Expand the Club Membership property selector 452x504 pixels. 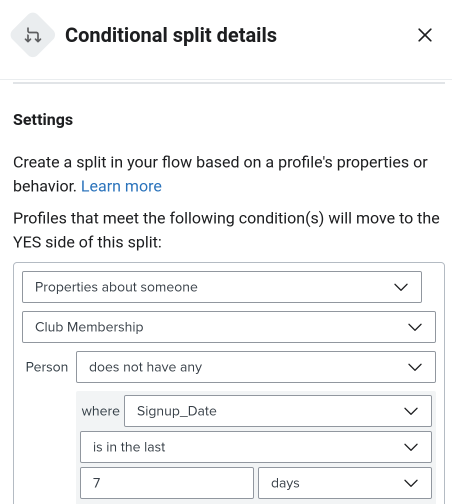(229, 327)
